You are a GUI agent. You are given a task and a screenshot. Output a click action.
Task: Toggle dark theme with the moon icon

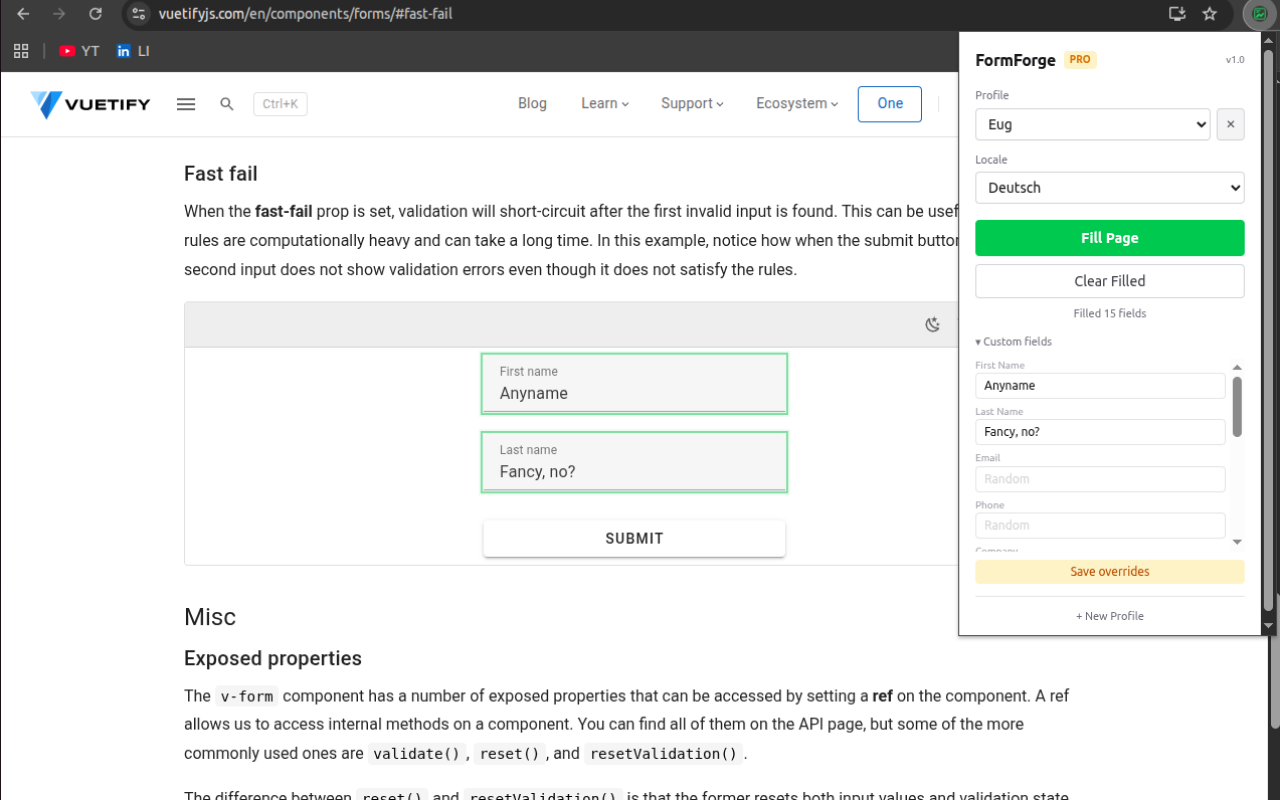click(932, 324)
